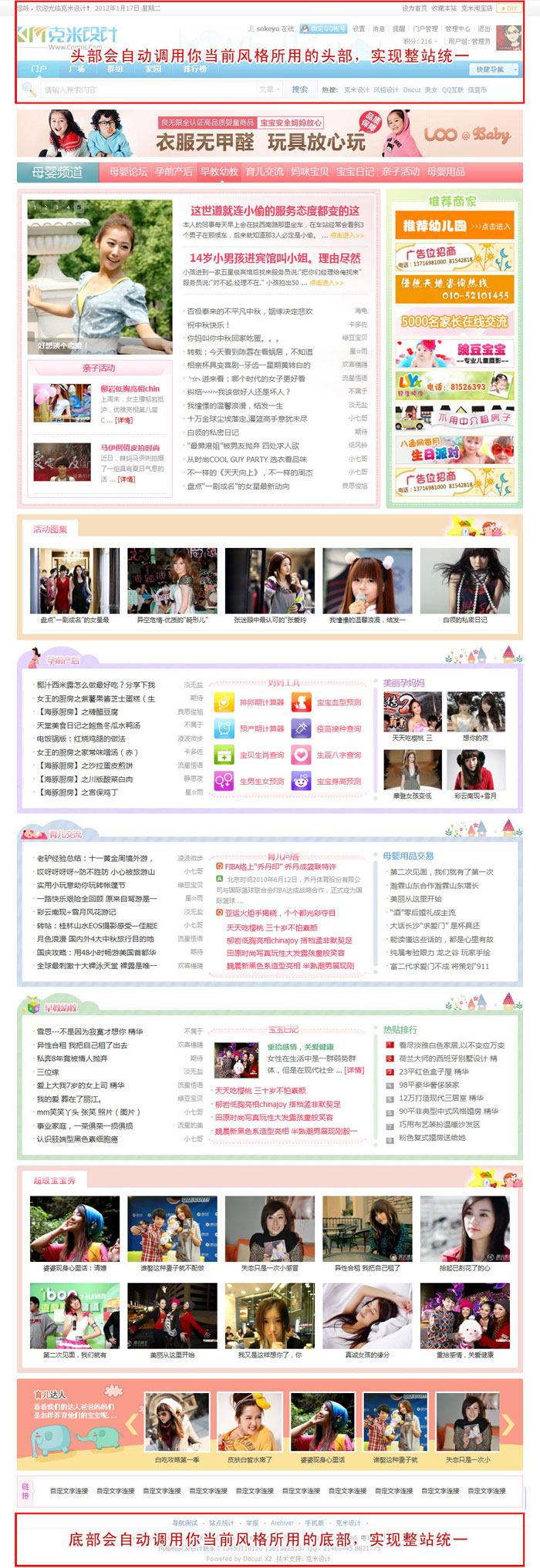
Task: Click the 搜索 button
Action: coord(300,89)
